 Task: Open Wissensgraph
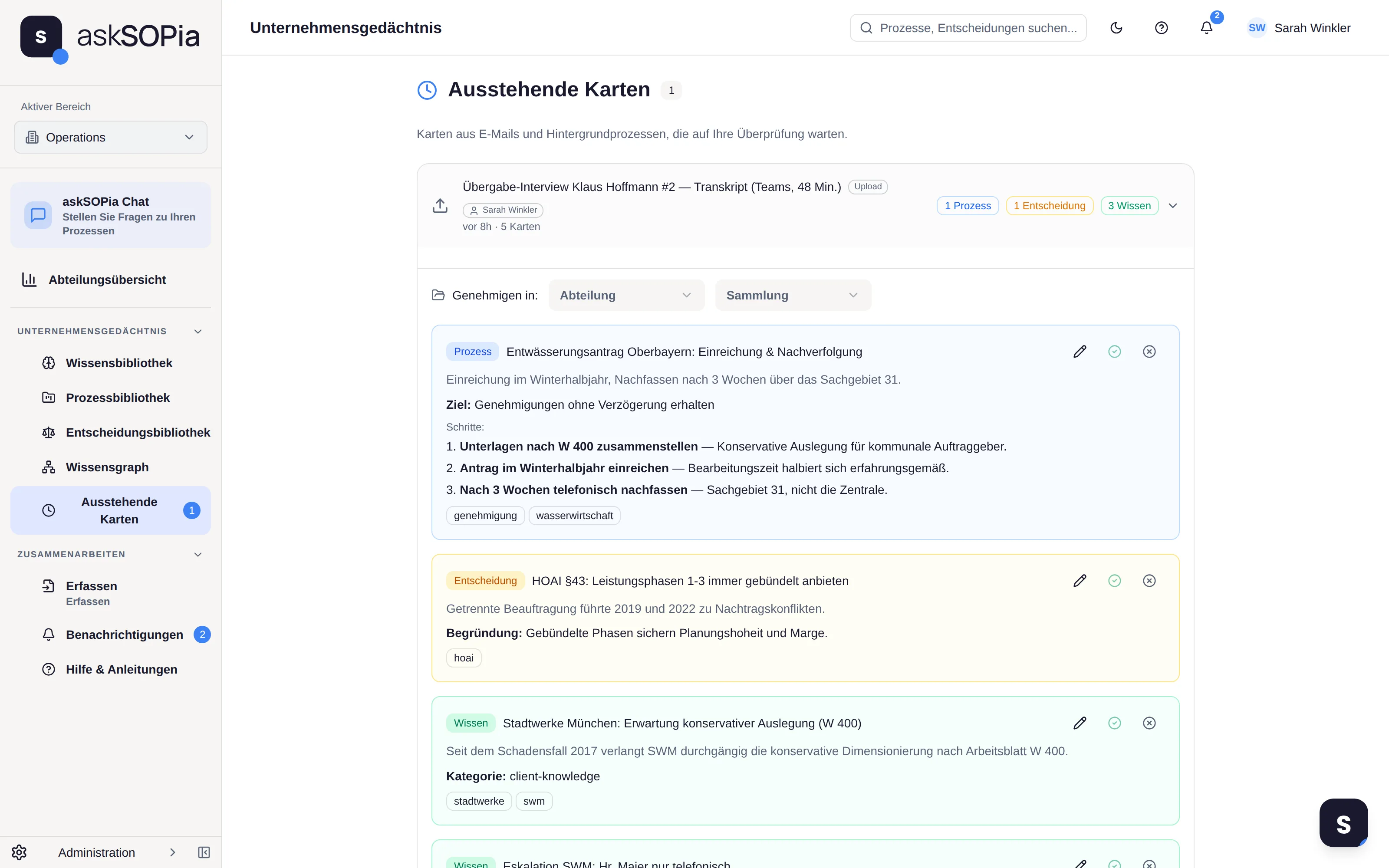click(107, 467)
